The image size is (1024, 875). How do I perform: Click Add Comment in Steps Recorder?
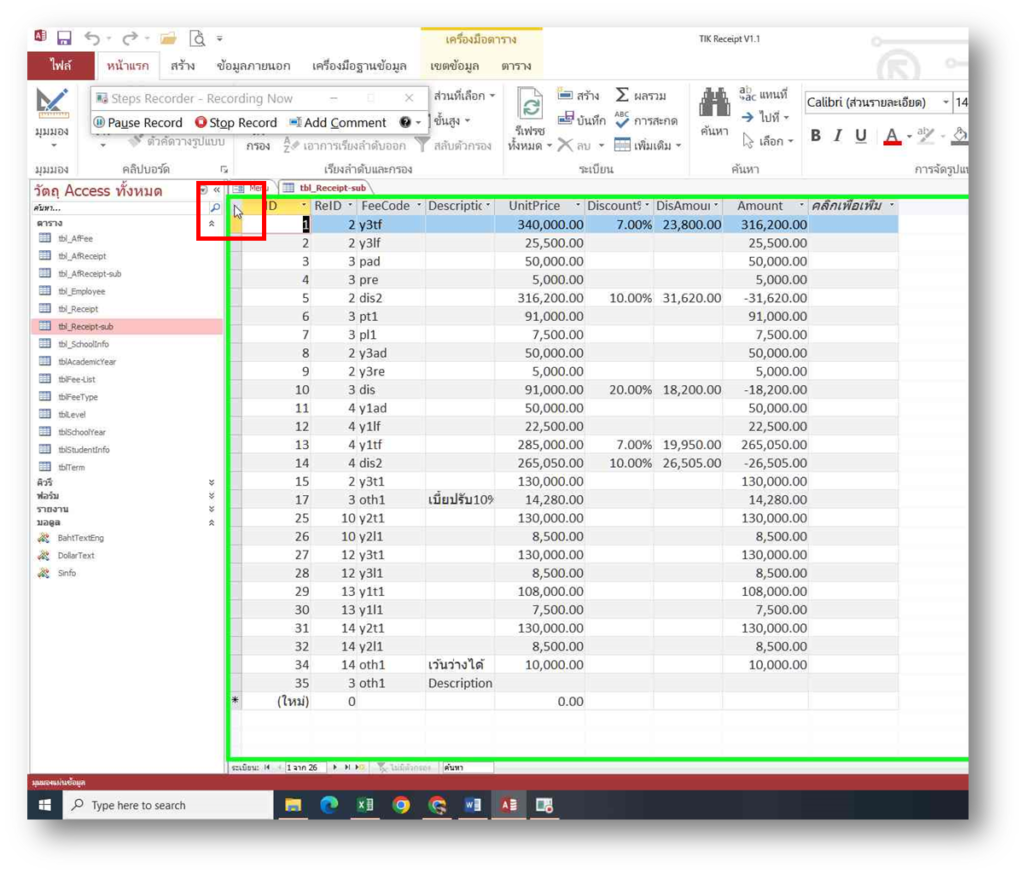coord(337,123)
